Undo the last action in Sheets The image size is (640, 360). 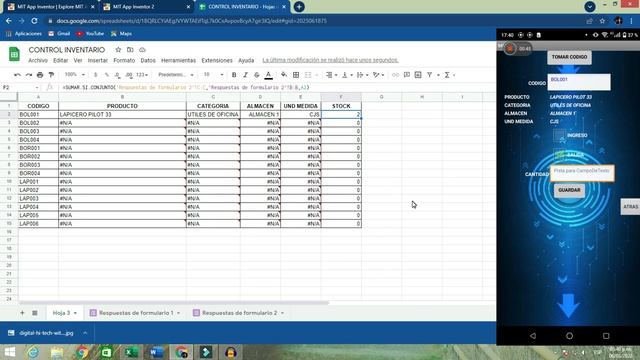17,75
